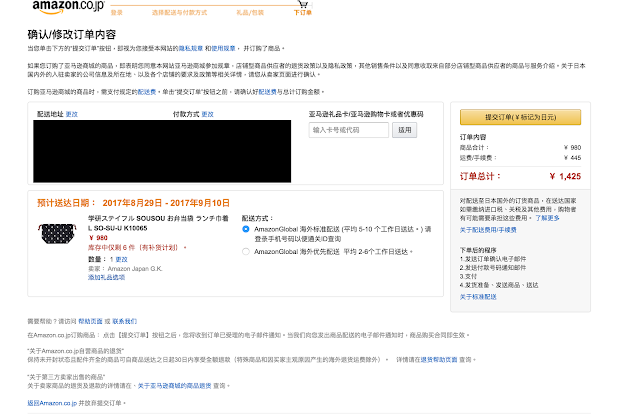This screenshot has height=414, width=640.
Task: Click the seller name Amazon Japan G.K.
Action: pos(135,269)
